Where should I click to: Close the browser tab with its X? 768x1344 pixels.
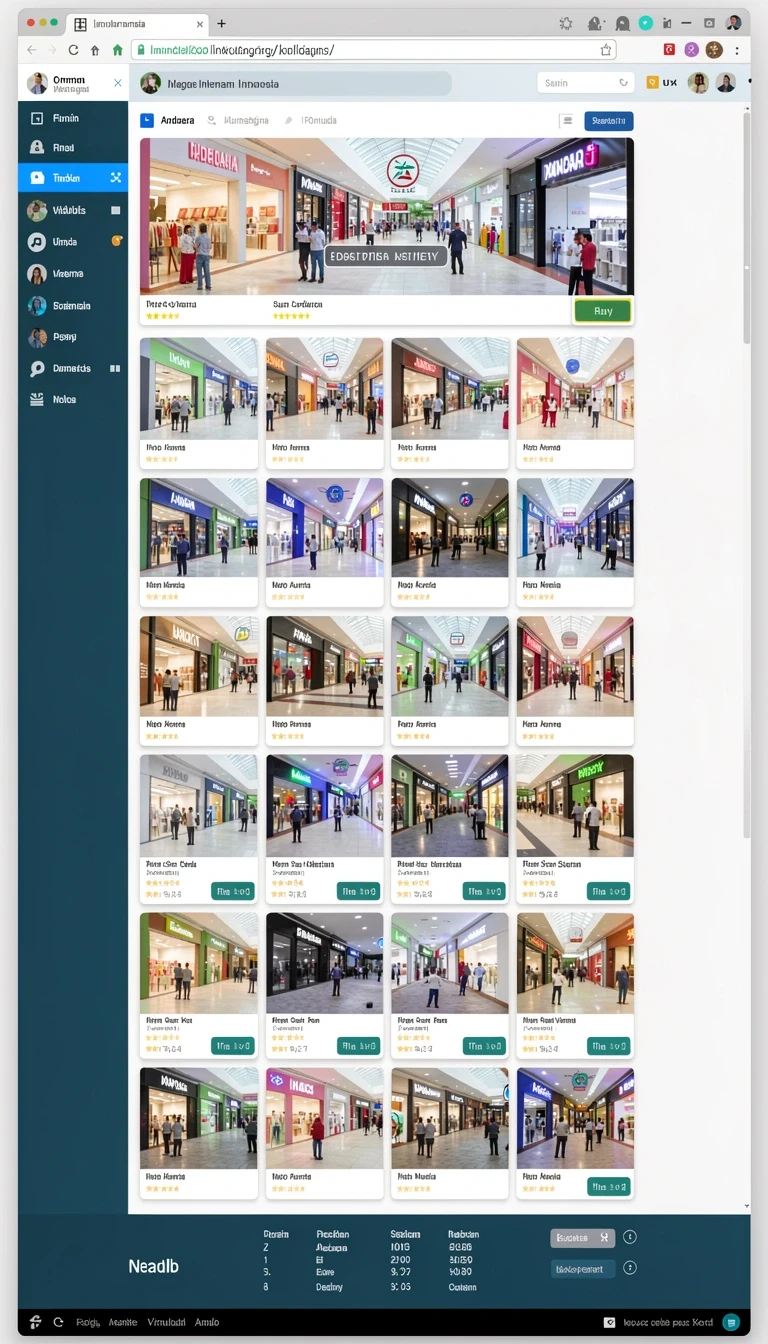coord(200,24)
